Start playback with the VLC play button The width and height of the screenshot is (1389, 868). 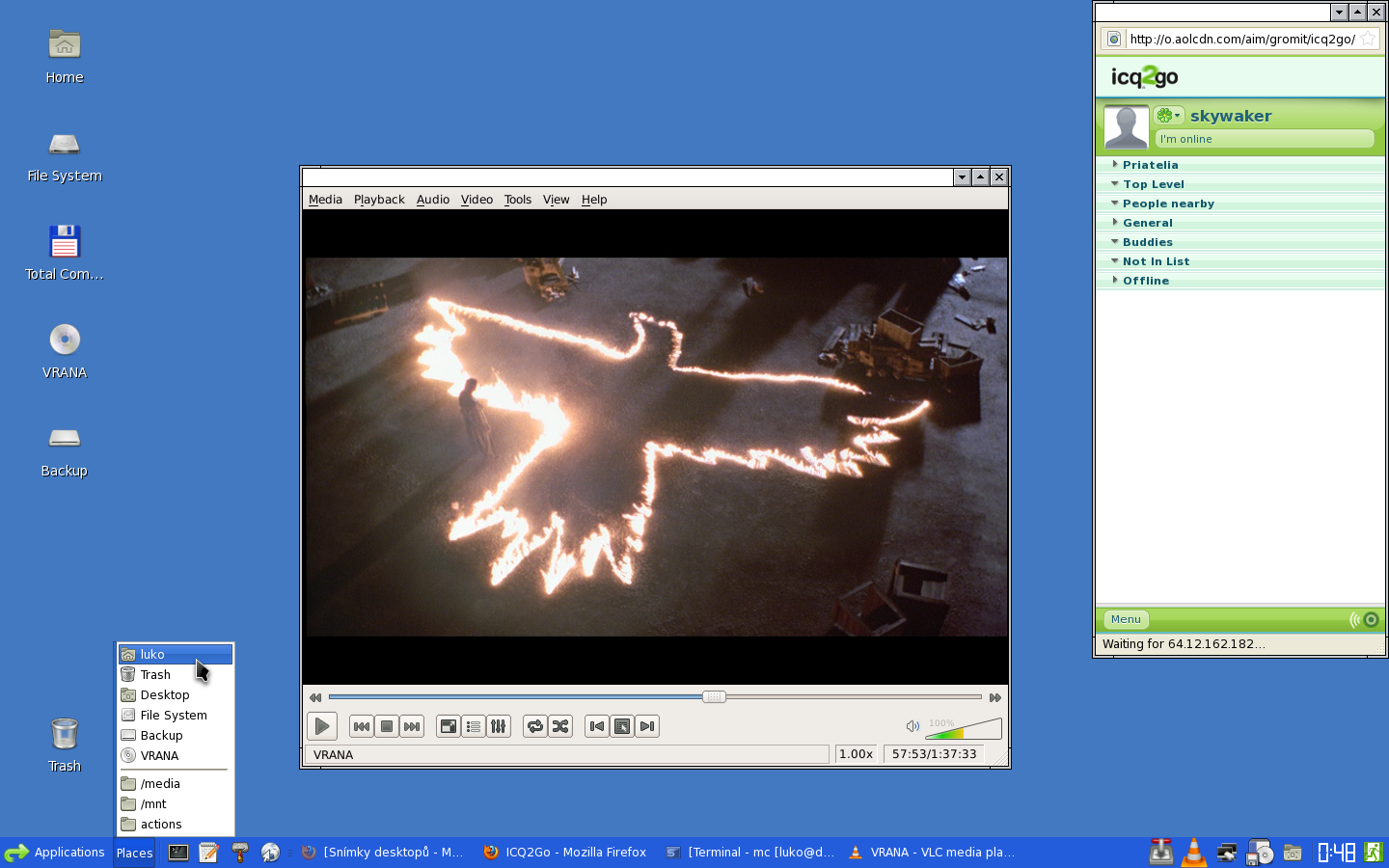(x=322, y=726)
